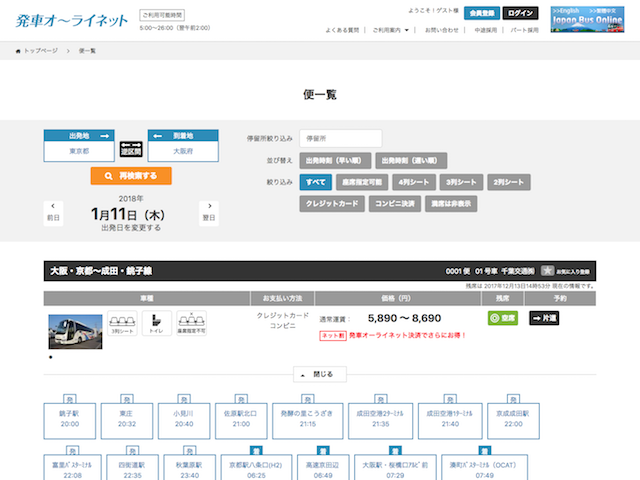Click the star favorite registration icon
Image resolution: width=640 pixels, height=480 pixels.
pyautogui.click(x=547, y=271)
